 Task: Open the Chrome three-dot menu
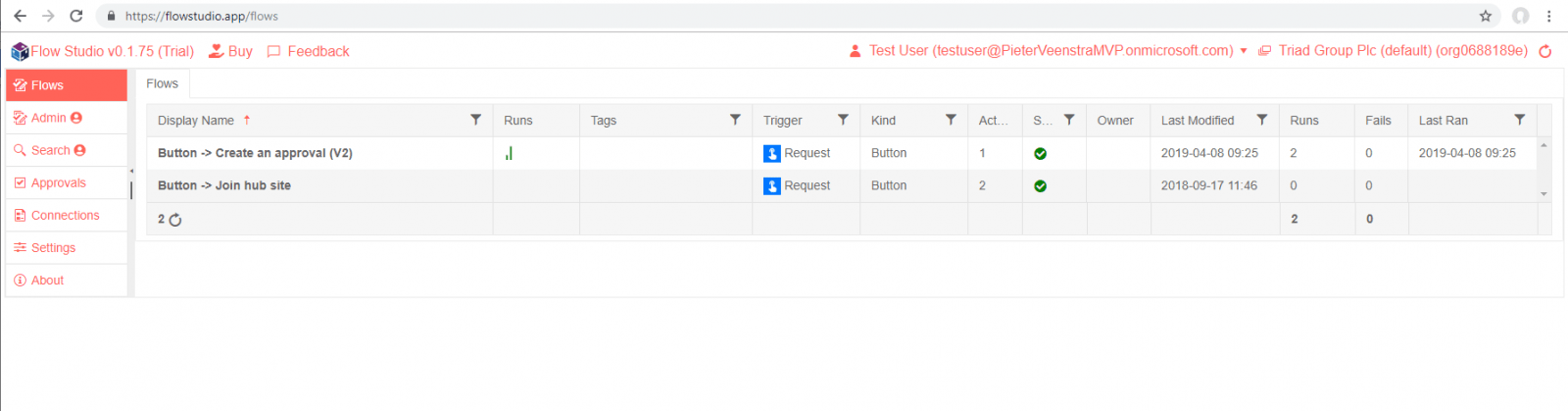tap(1548, 16)
